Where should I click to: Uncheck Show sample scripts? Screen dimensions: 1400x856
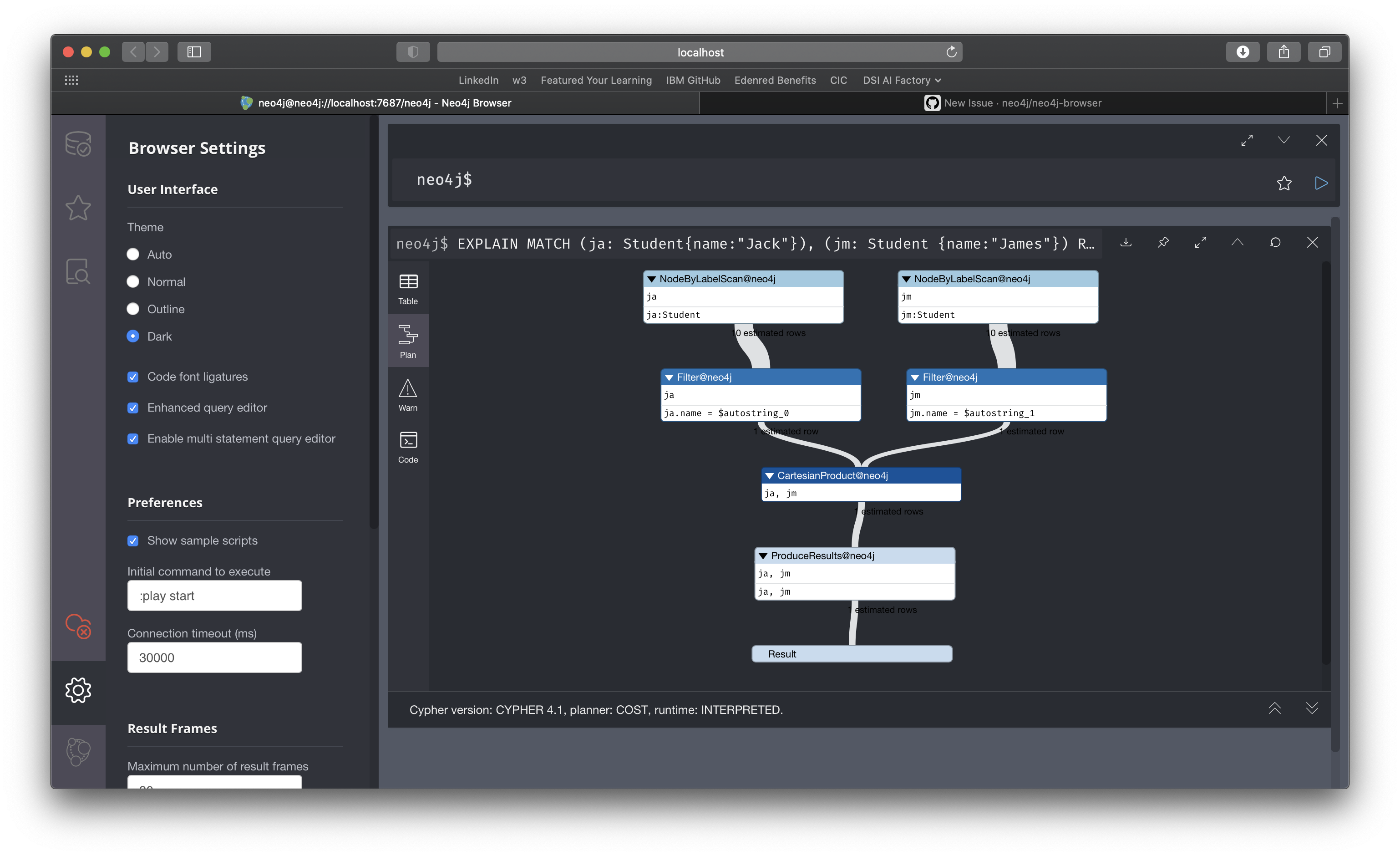(133, 540)
